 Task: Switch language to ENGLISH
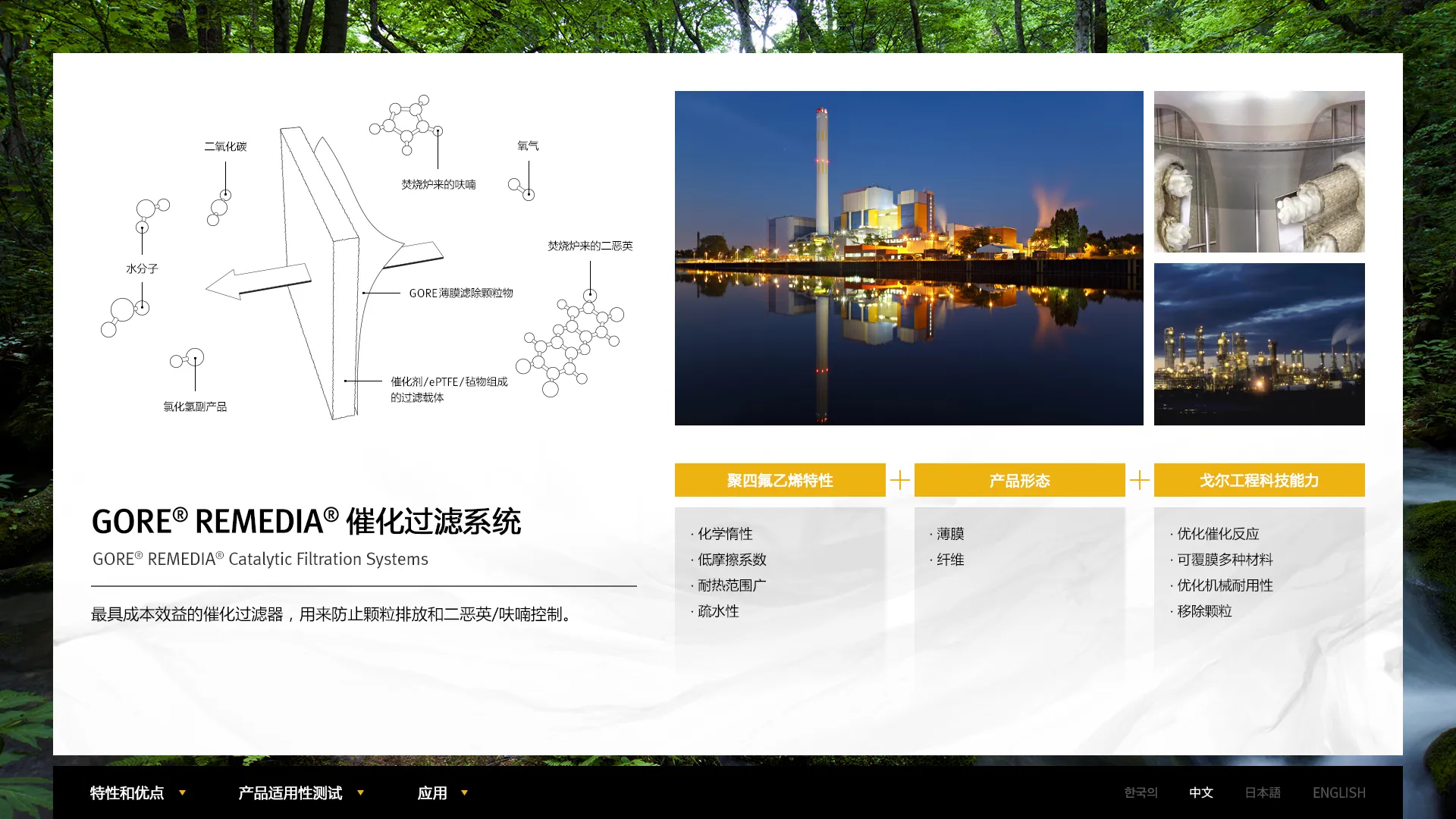1338,792
